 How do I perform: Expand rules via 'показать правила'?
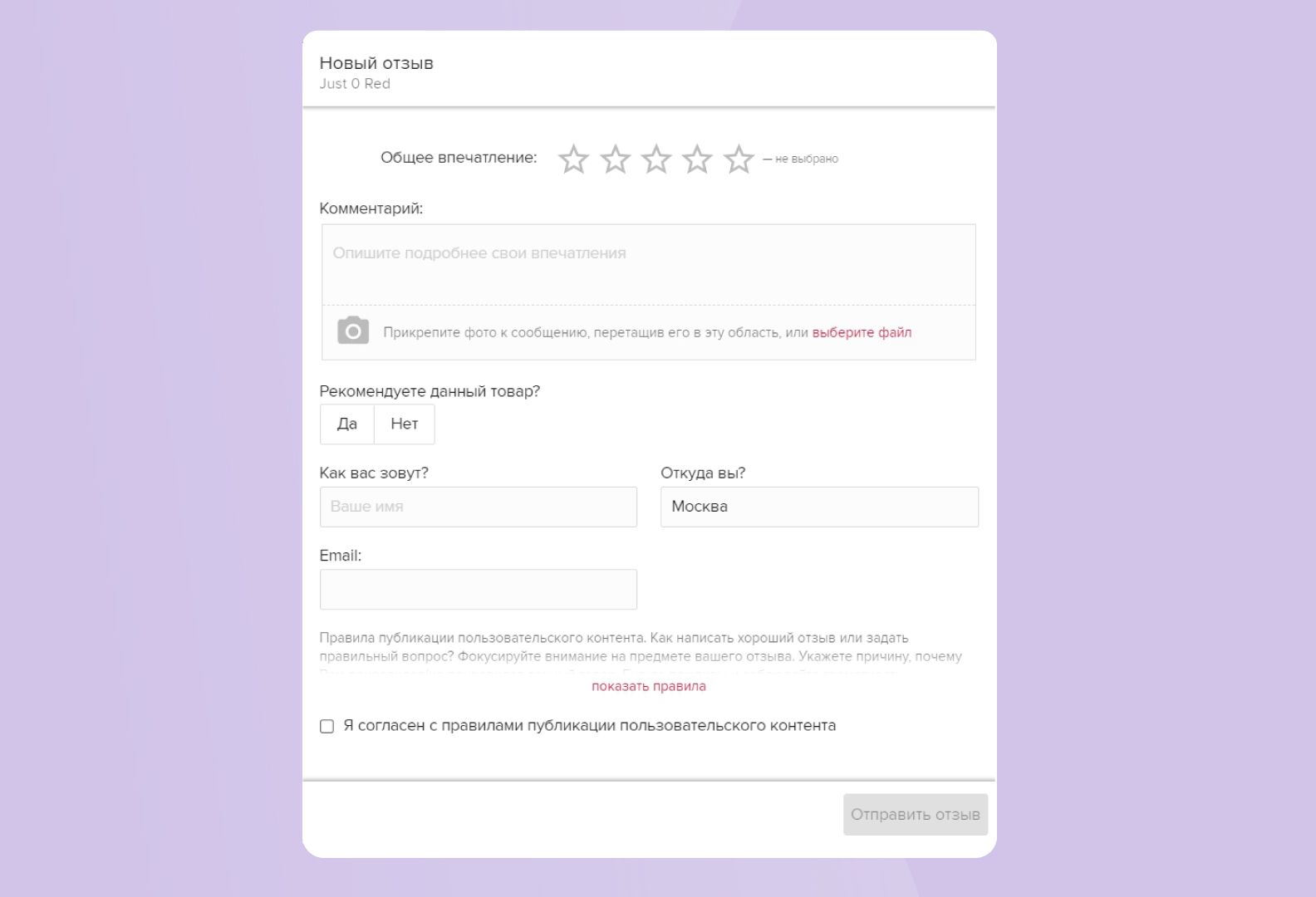point(649,687)
